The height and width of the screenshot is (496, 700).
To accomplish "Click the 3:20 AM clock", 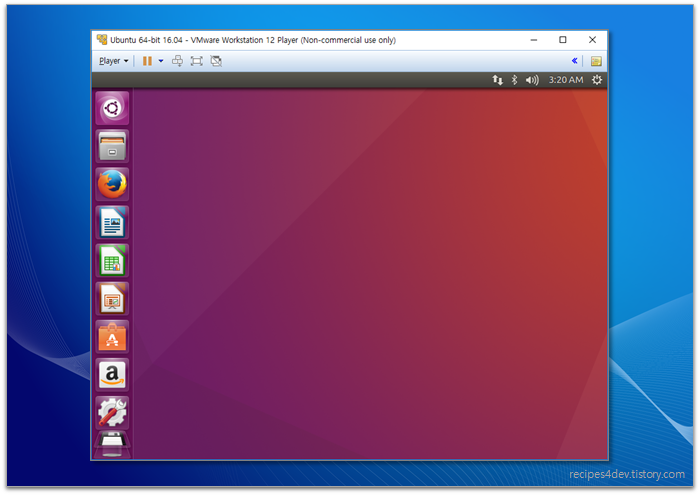I will [566, 80].
